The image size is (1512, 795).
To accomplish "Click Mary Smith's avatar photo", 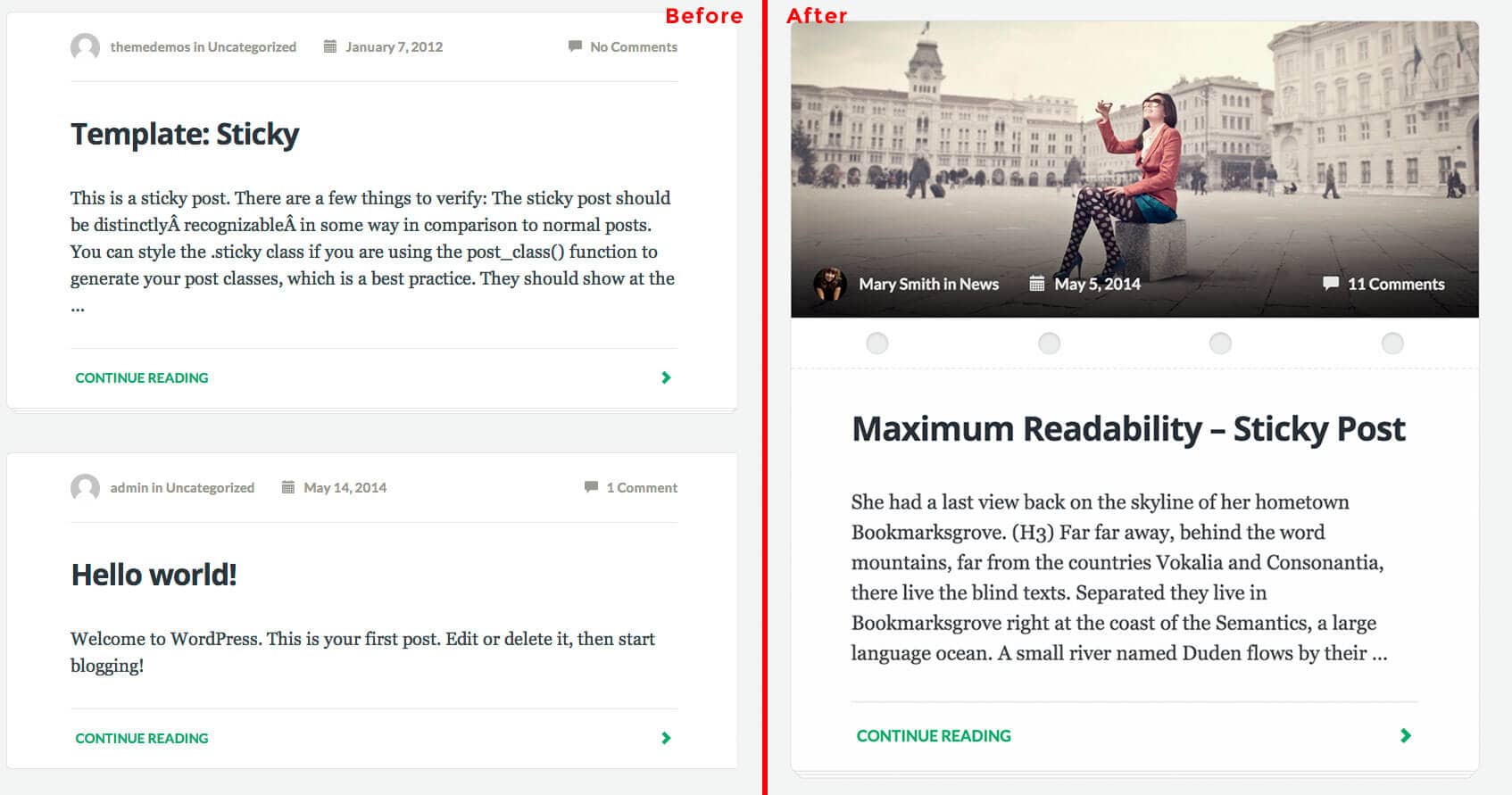I will (829, 285).
